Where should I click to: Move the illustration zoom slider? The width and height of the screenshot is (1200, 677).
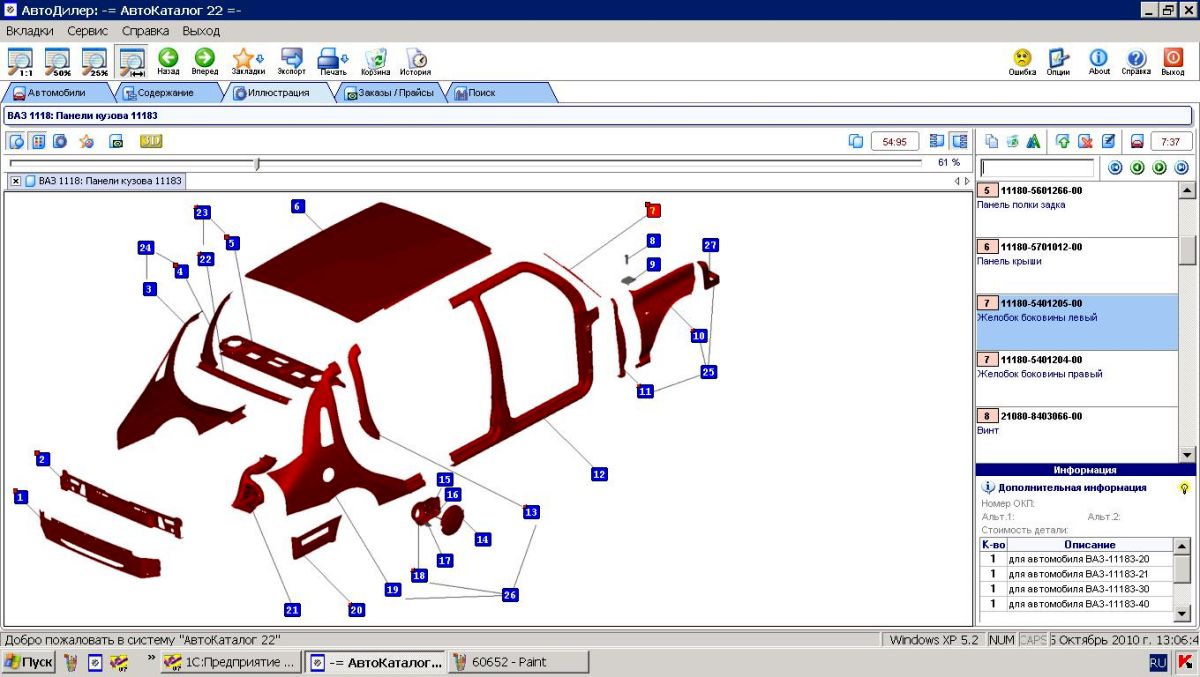[x=257, y=163]
